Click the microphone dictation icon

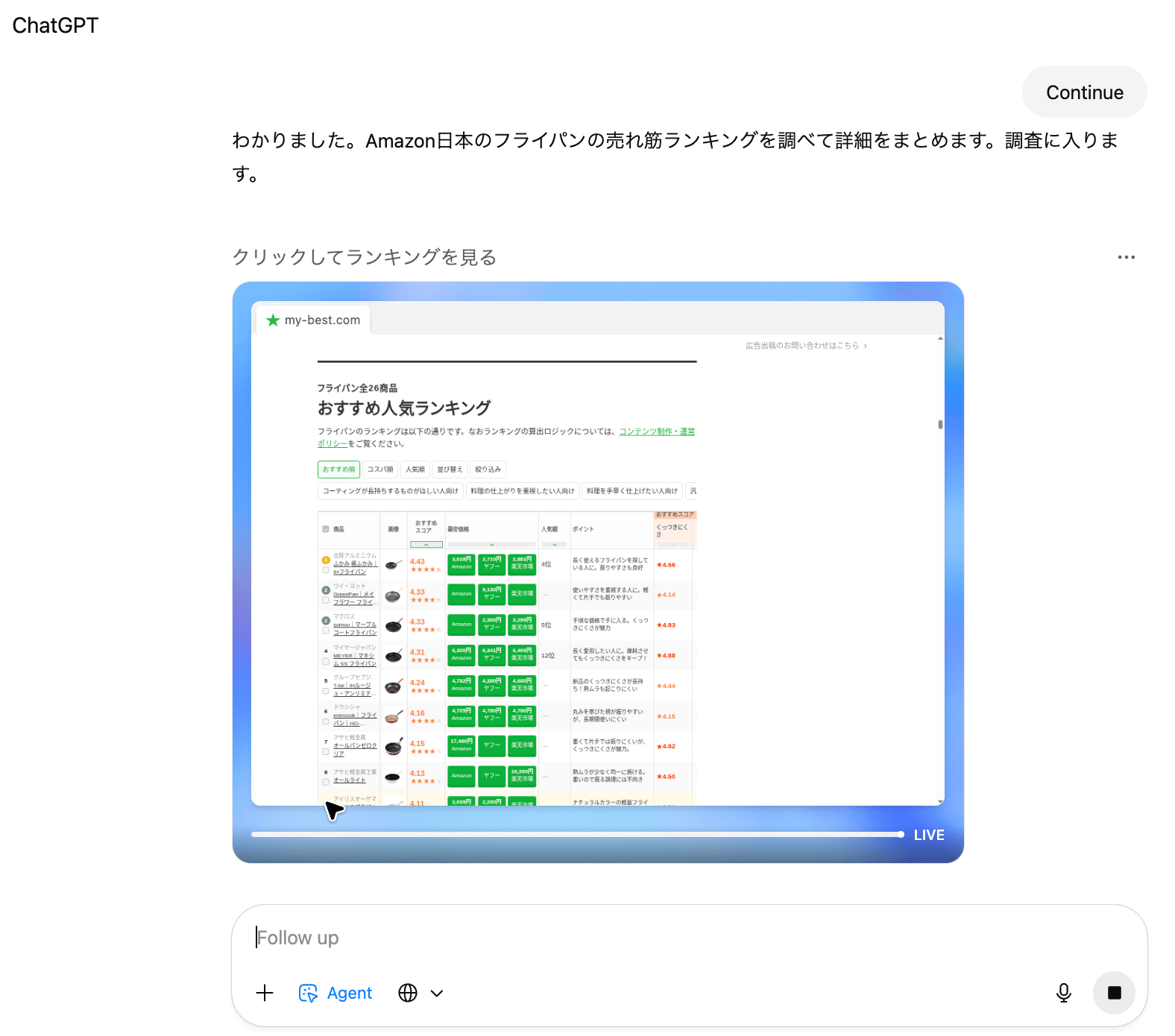pyautogui.click(x=1064, y=993)
